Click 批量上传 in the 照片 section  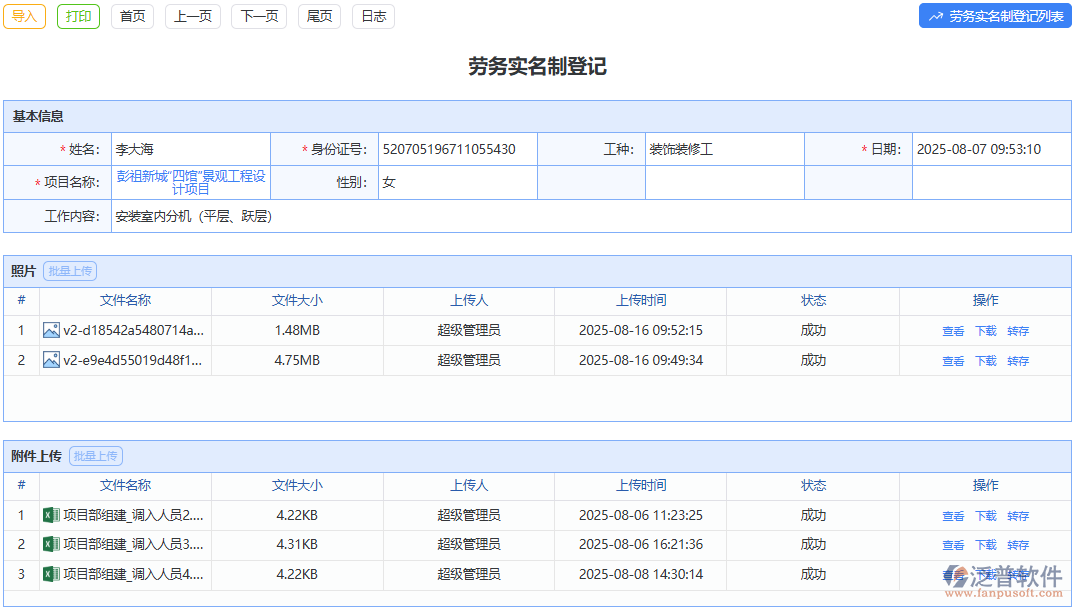click(x=69, y=270)
